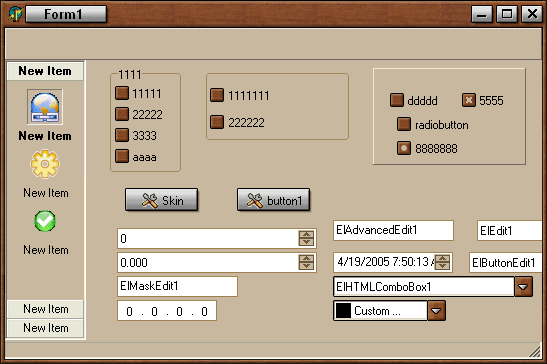Select the bottom New Item sidebar section
547x364 pixels.
45,328
